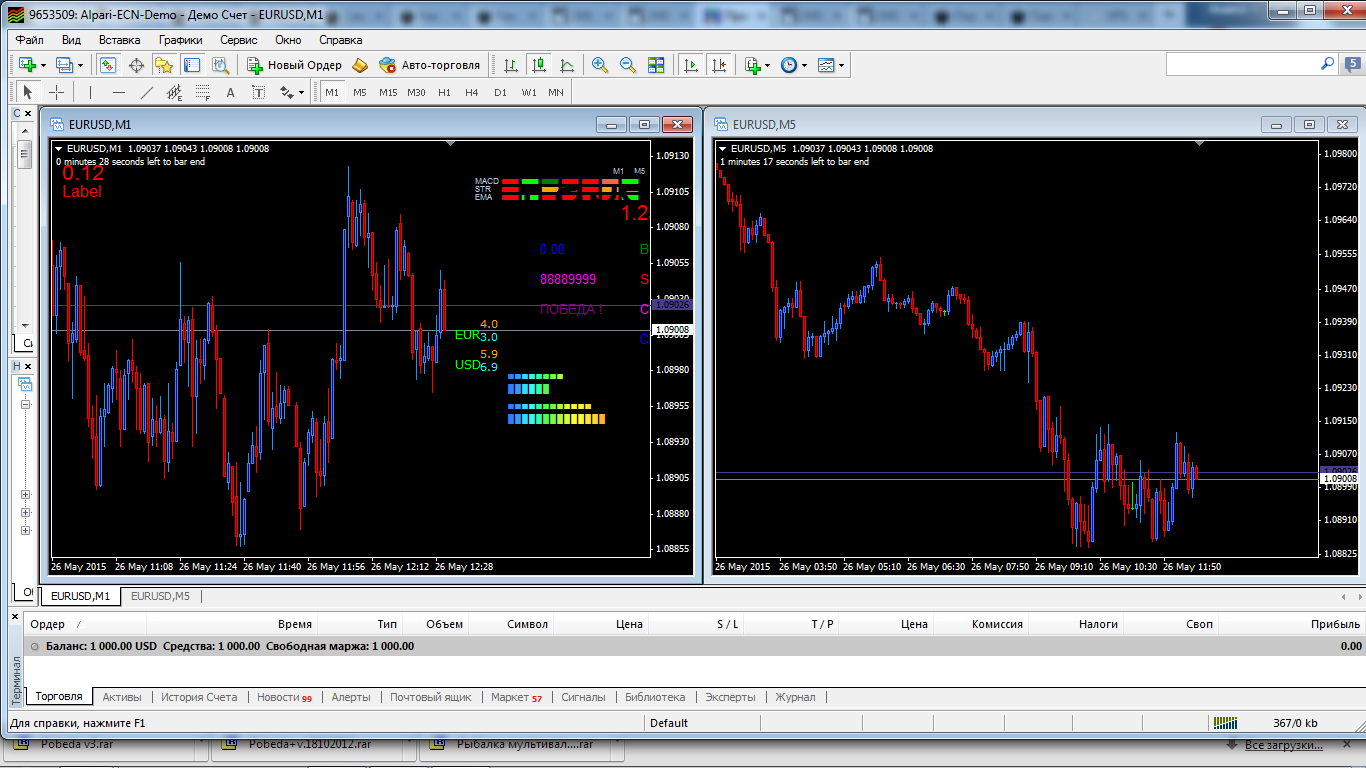Select the Trendline tool
This screenshot has width=1366, height=768.
(147, 92)
